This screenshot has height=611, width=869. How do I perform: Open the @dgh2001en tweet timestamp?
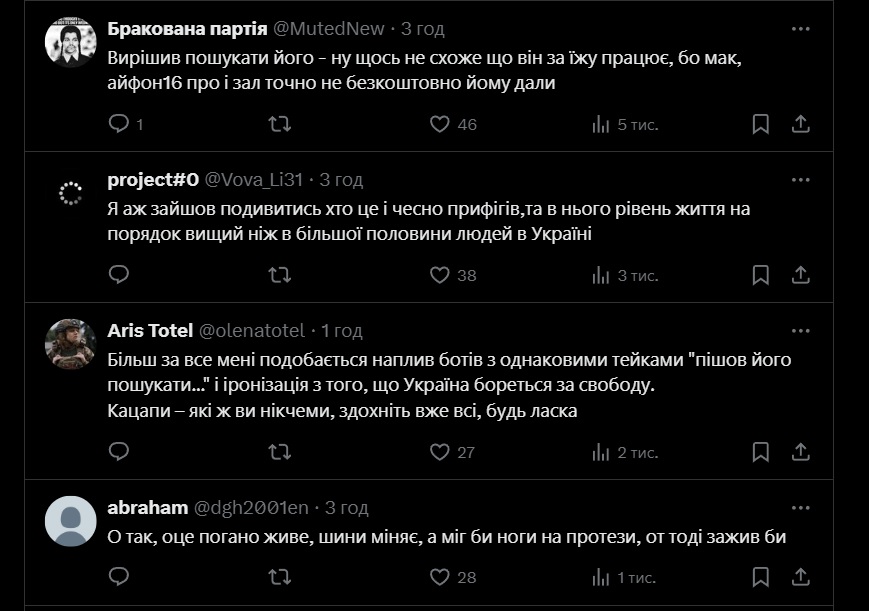tap(344, 508)
